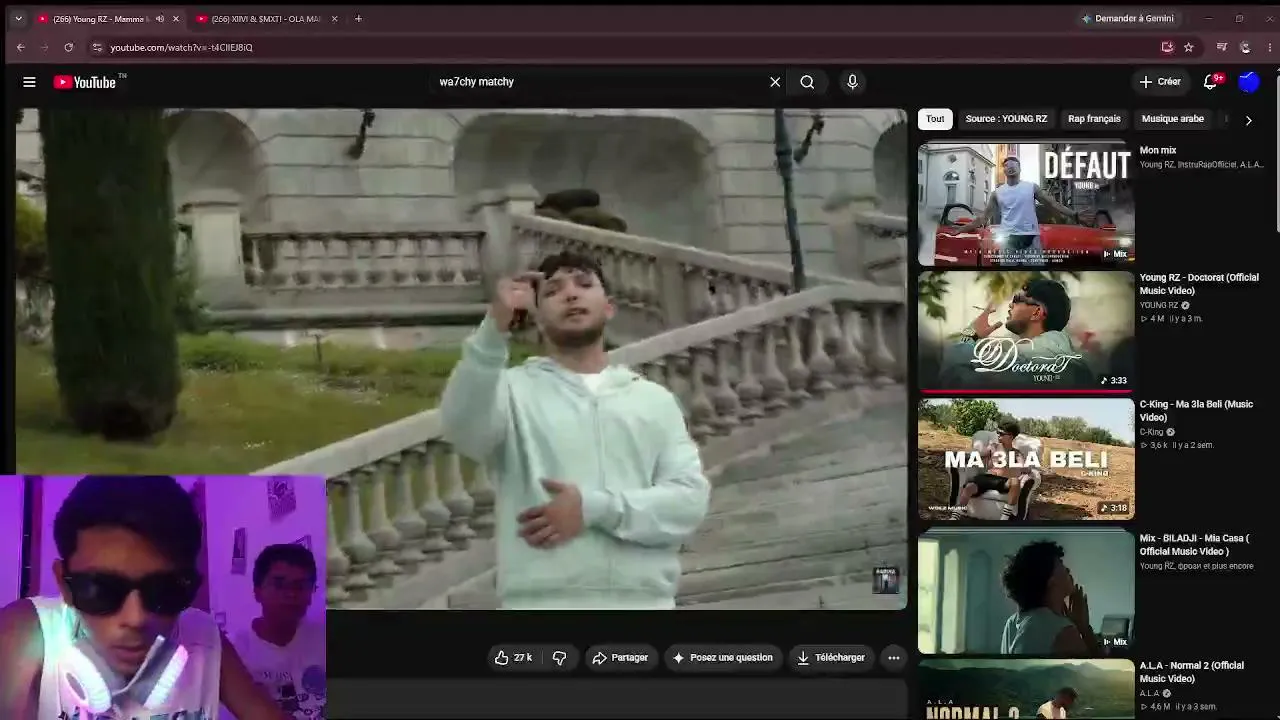Viewport: 1280px width, 720px height.
Task: Open the A.L.A Normal 2 thumbnail
Action: click(x=1026, y=689)
